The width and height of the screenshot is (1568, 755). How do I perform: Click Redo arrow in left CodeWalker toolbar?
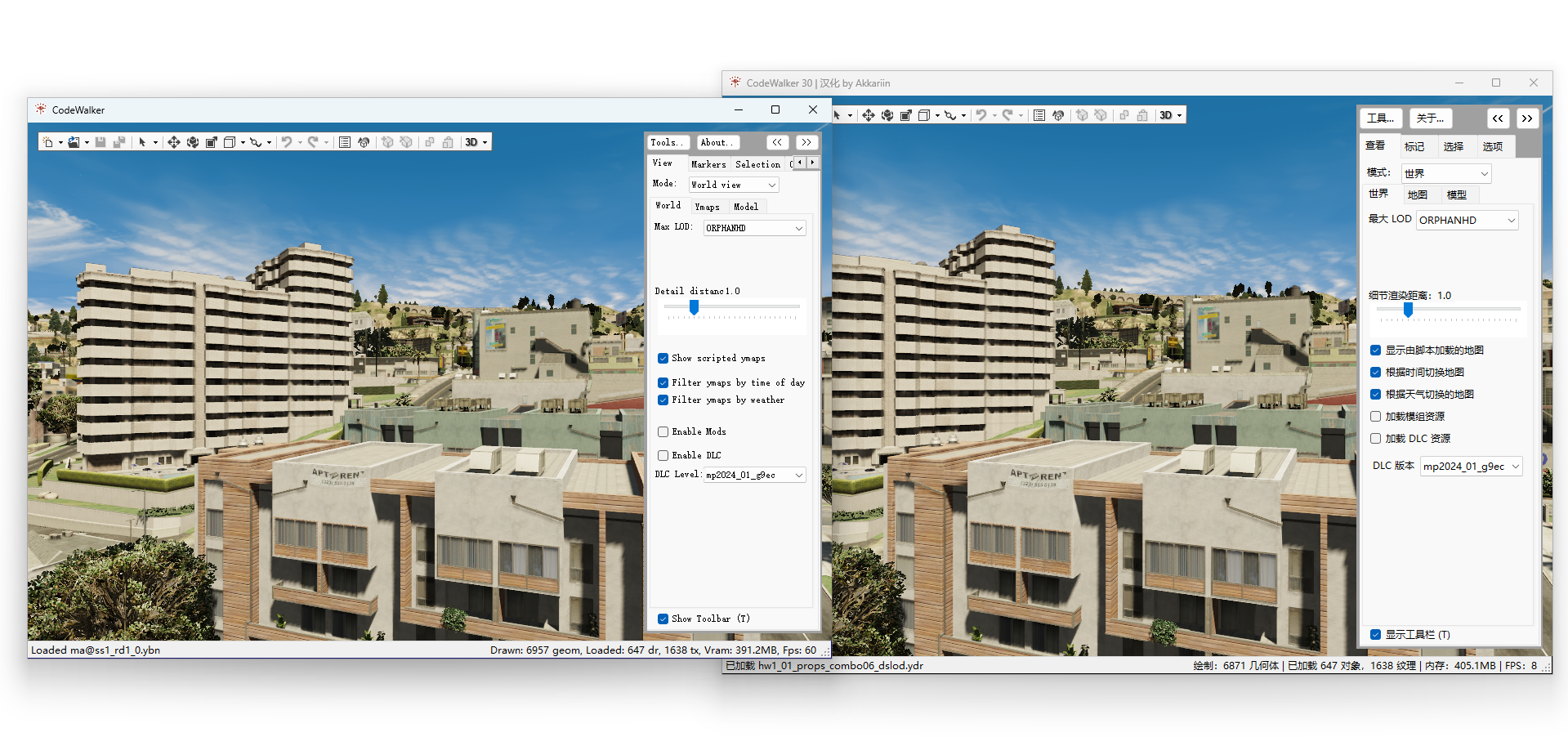coord(313,142)
